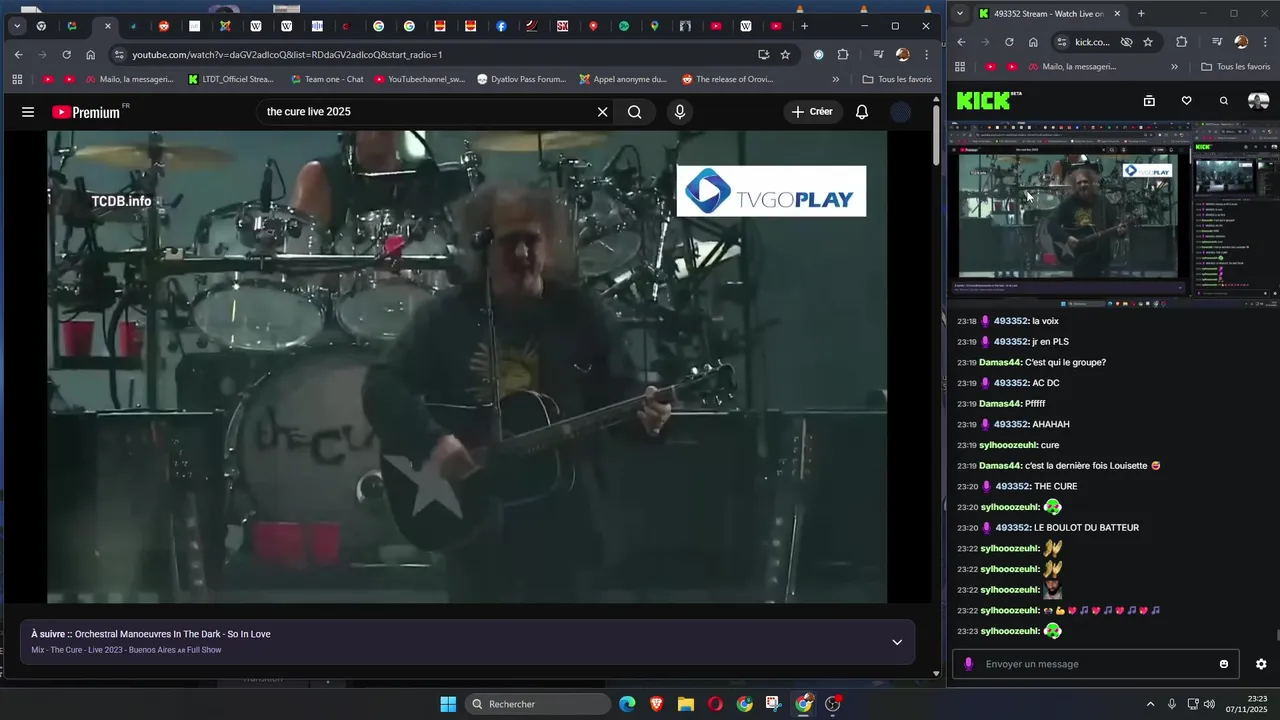Open the Kick chat emoji picker
1280x720 pixels.
click(x=1224, y=664)
